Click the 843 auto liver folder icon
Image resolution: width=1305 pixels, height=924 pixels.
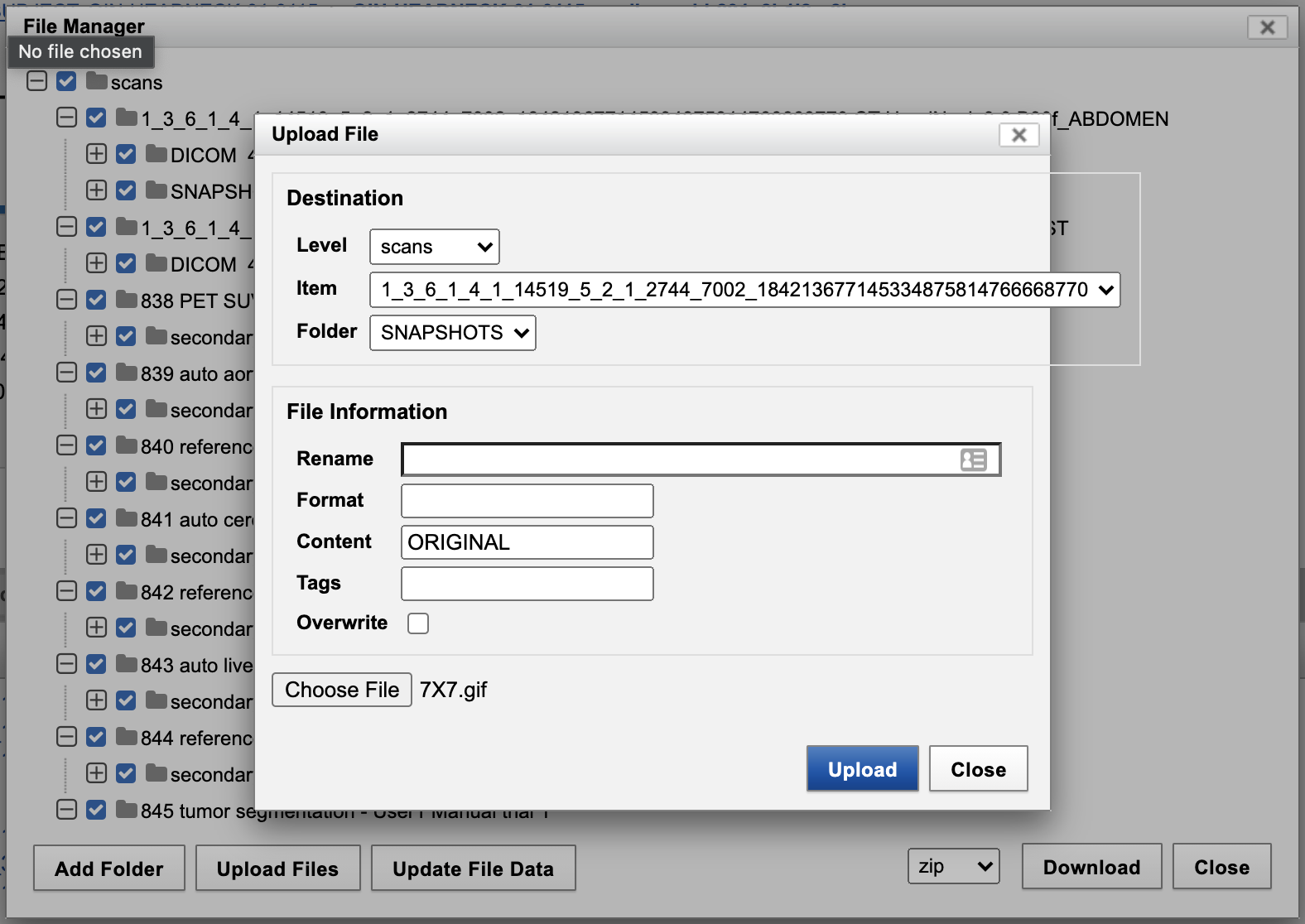127,664
